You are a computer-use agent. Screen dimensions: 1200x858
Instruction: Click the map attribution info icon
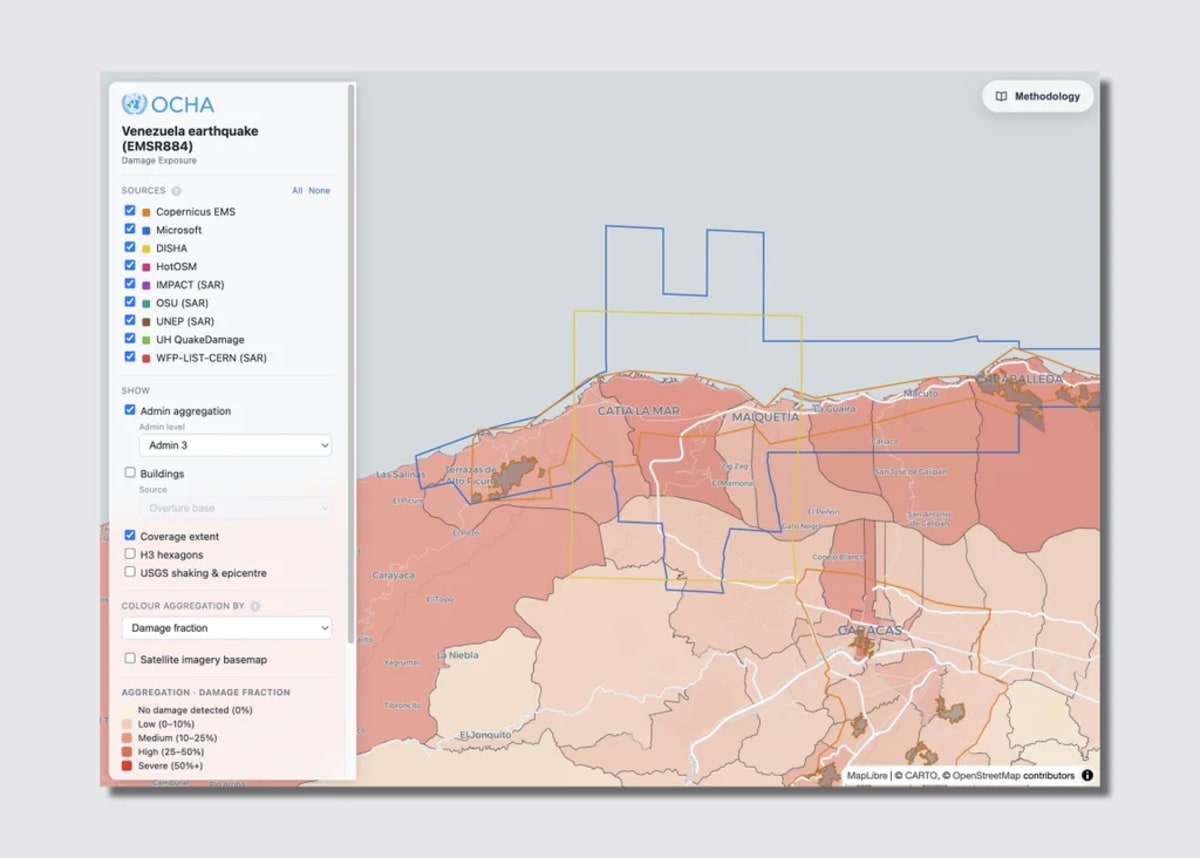1087,775
